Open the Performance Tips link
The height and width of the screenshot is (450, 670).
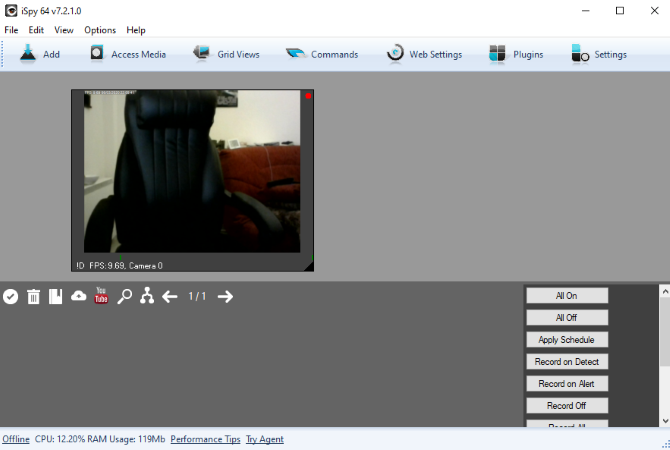point(205,439)
